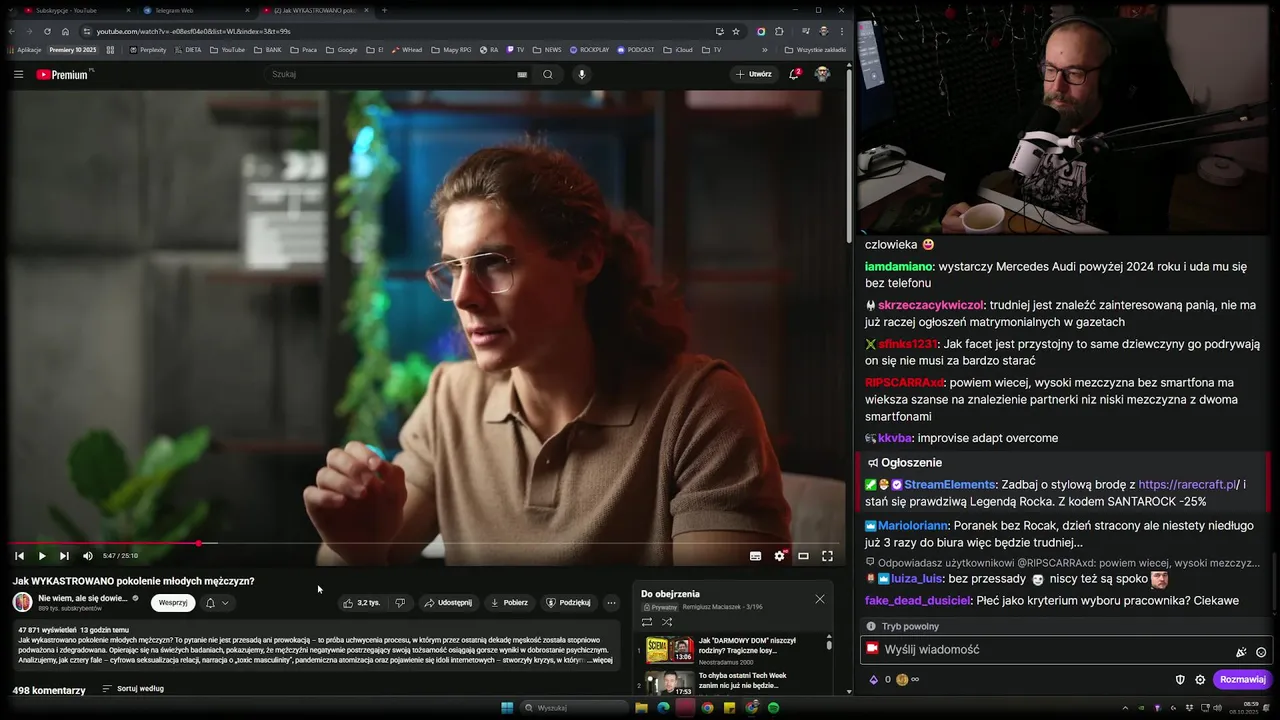
Task: Click the Podziękuj thanks button
Action: click(x=568, y=603)
